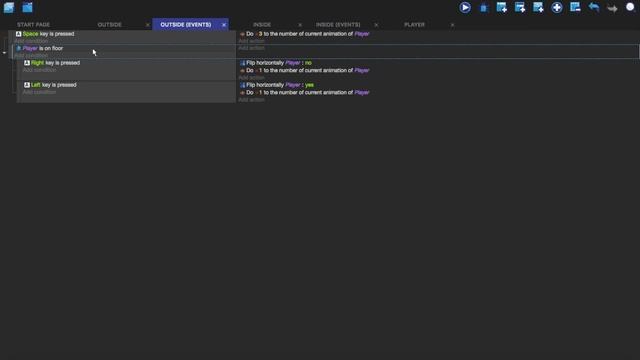Add condition under Player is on floor

click(31, 55)
